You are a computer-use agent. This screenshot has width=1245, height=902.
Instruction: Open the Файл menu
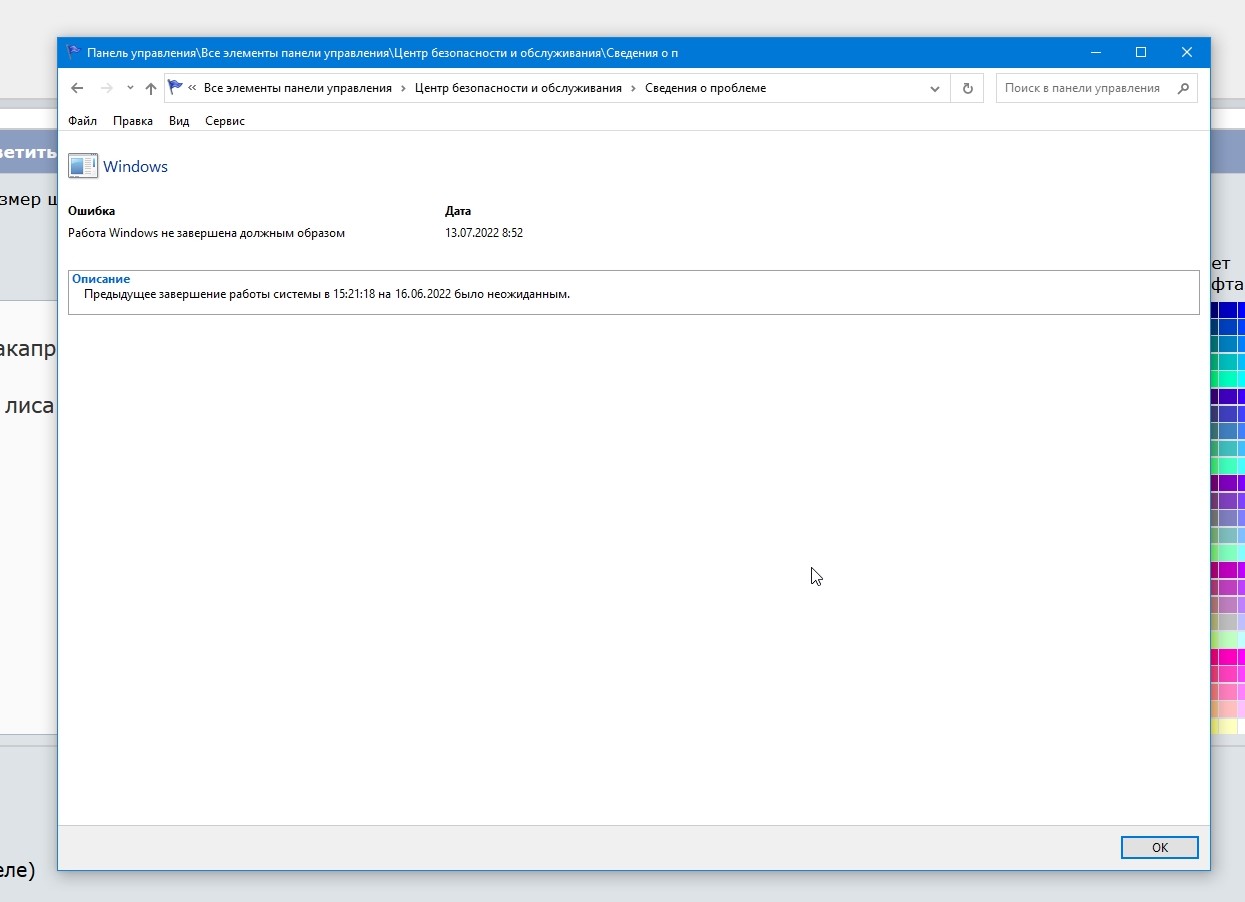point(82,121)
